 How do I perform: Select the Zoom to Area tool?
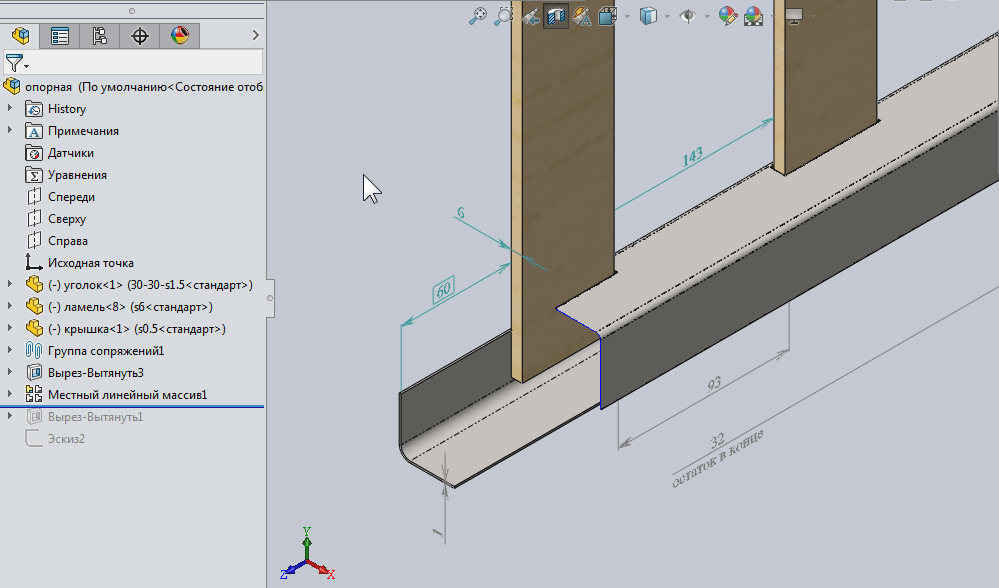pos(504,16)
